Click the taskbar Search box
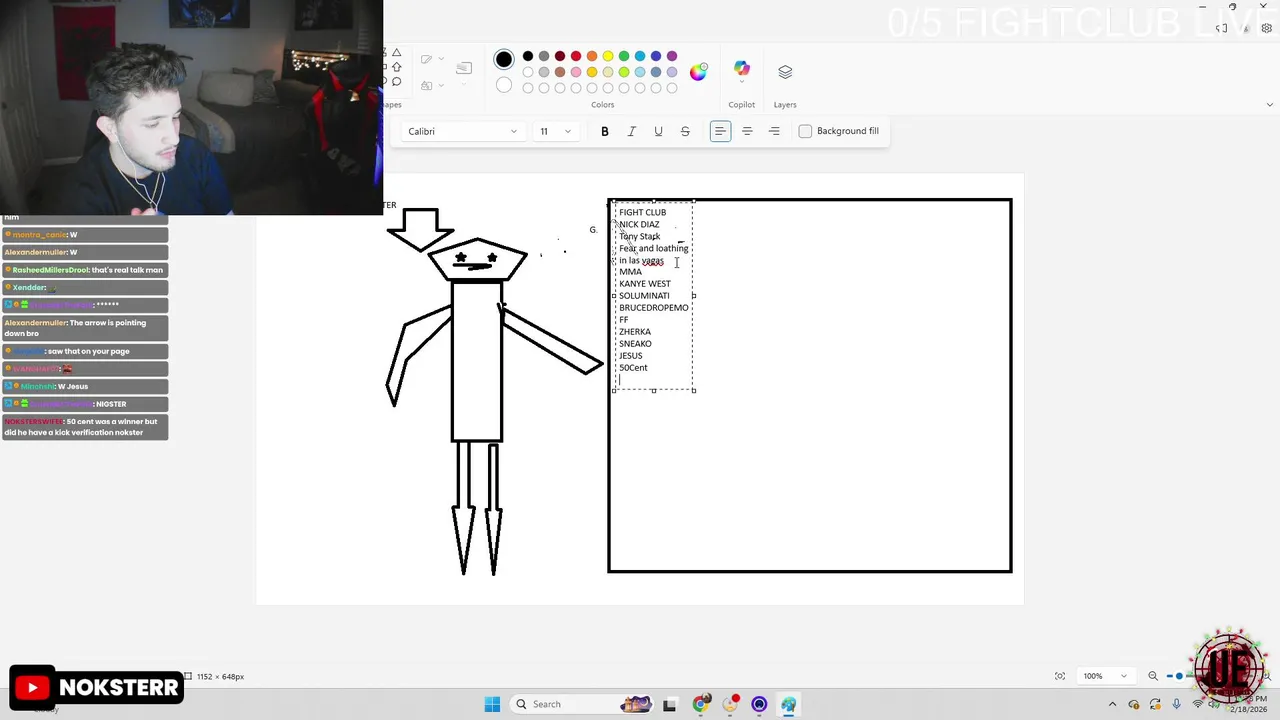Viewport: 1280px width, 720px height. [x=580, y=704]
